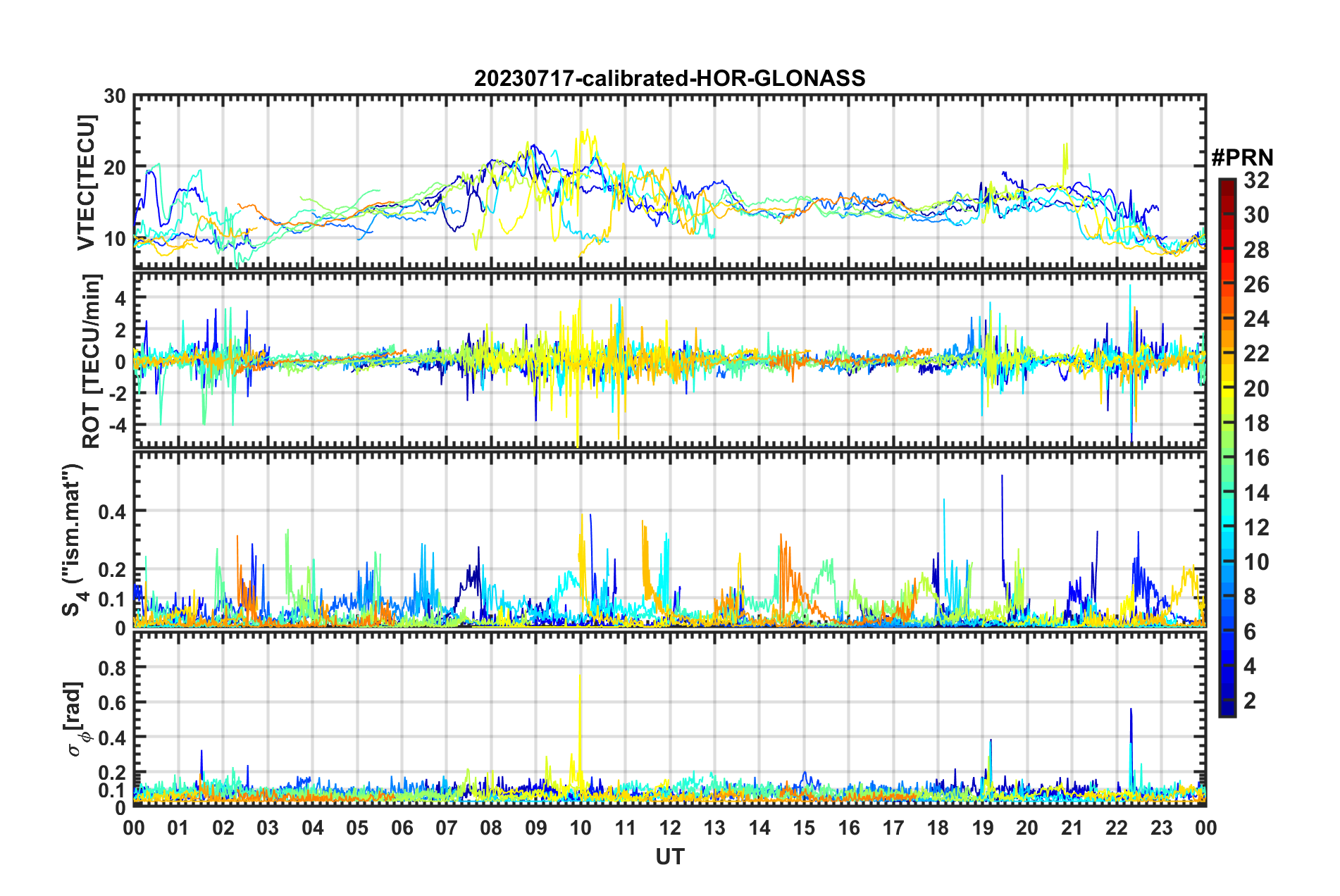
Task: Click colorbar tick label 28
Action: (1256, 250)
